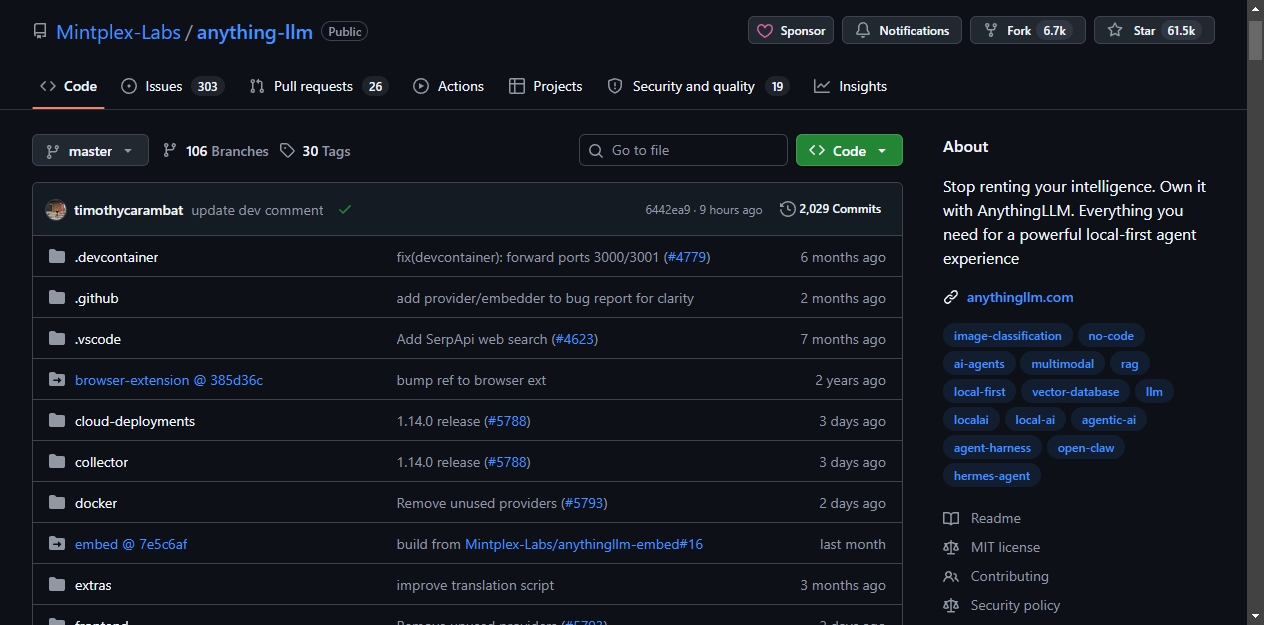Click the Readme book icon
The height and width of the screenshot is (625, 1264).
coord(951,518)
